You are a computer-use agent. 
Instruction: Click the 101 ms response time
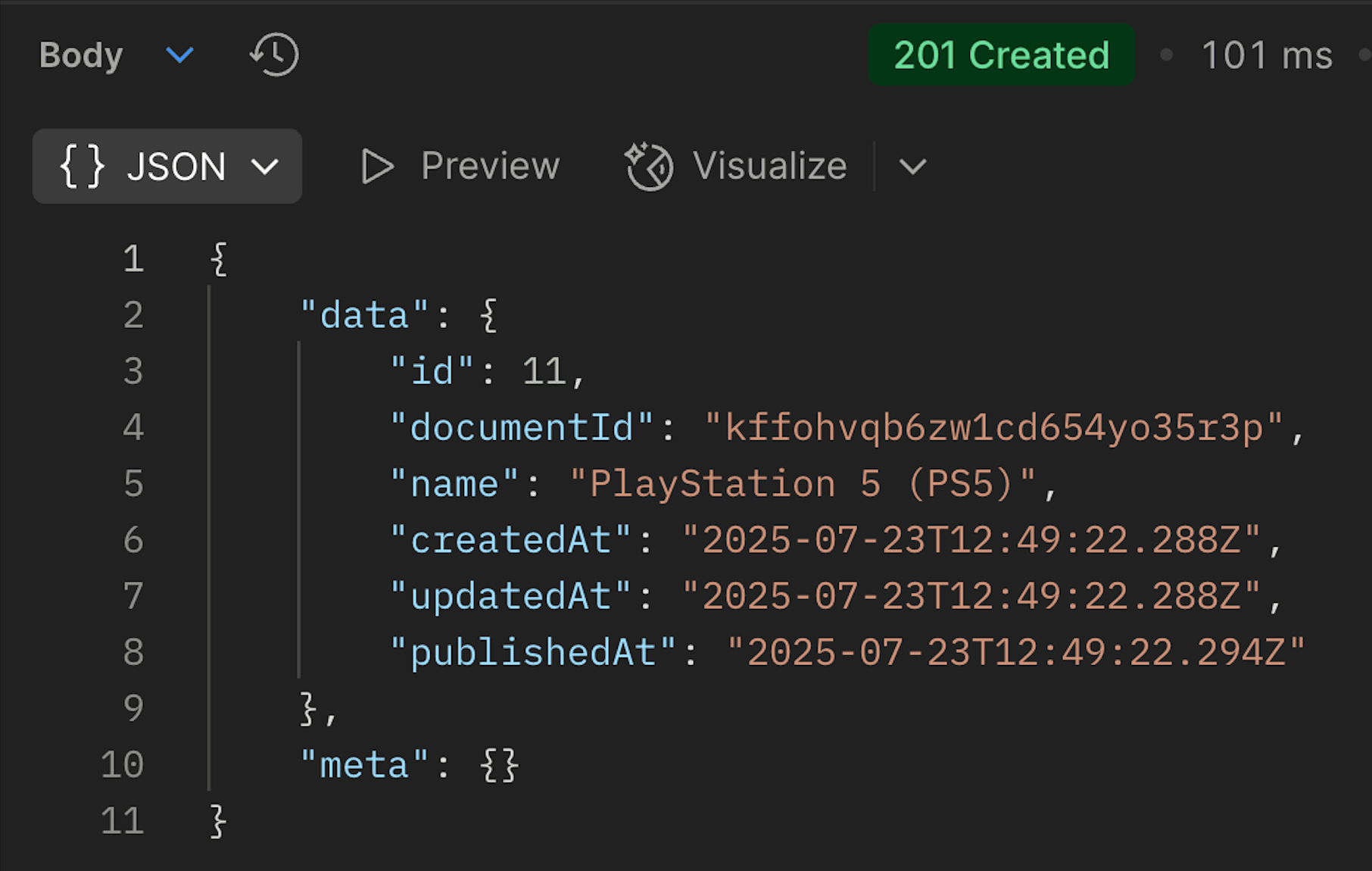(1267, 55)
